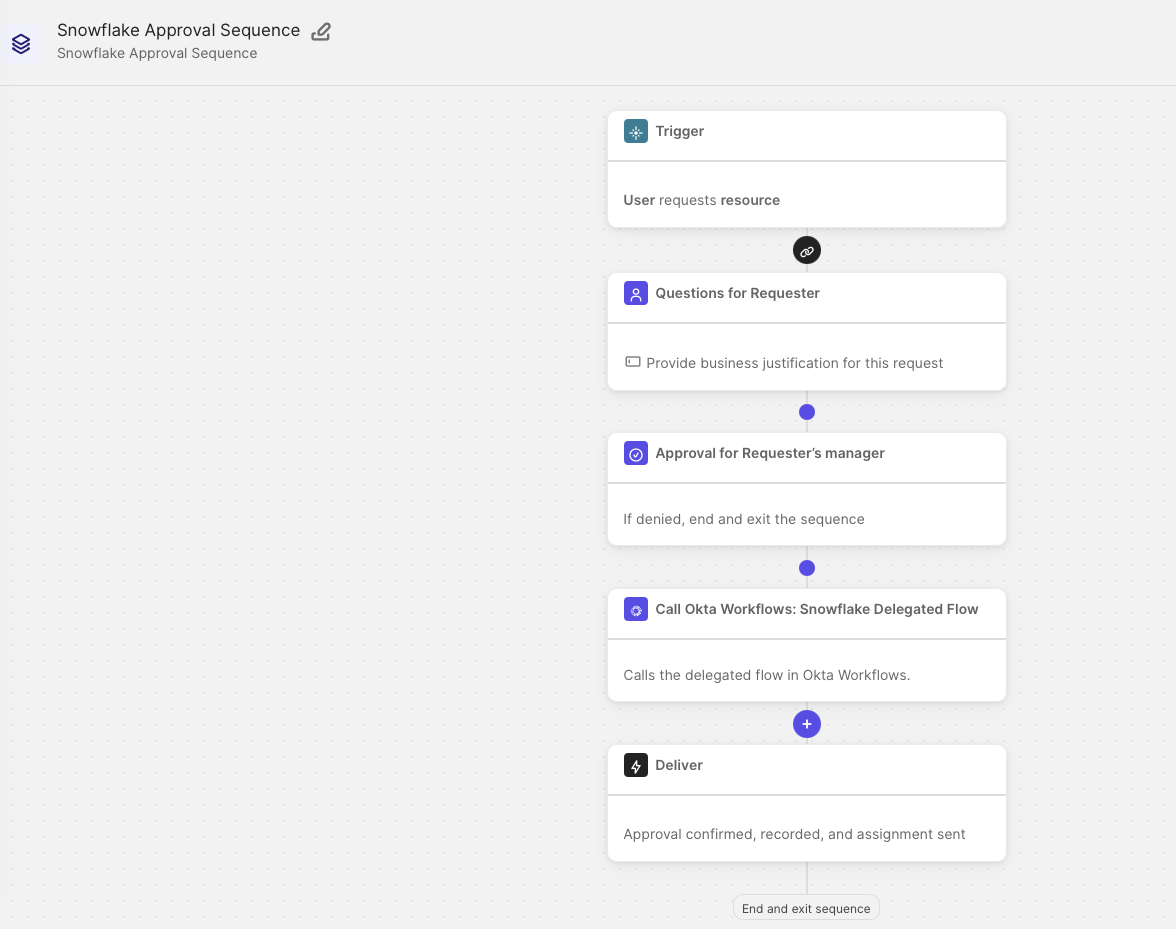This screenshot has height=929, width=1176.
Task: Click the text field icon beside business justification
Action: [x=632, y=362]
